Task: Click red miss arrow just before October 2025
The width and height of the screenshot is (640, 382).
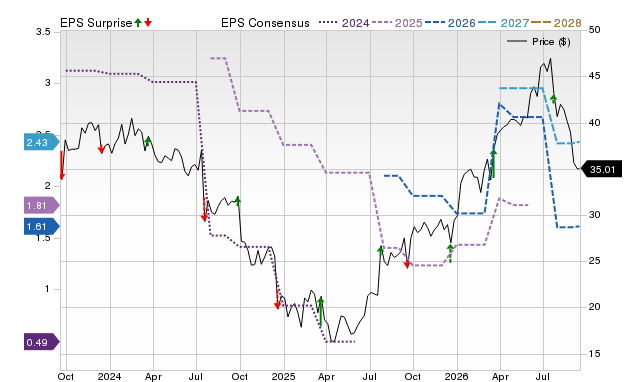Action: (x=407, y=264)
